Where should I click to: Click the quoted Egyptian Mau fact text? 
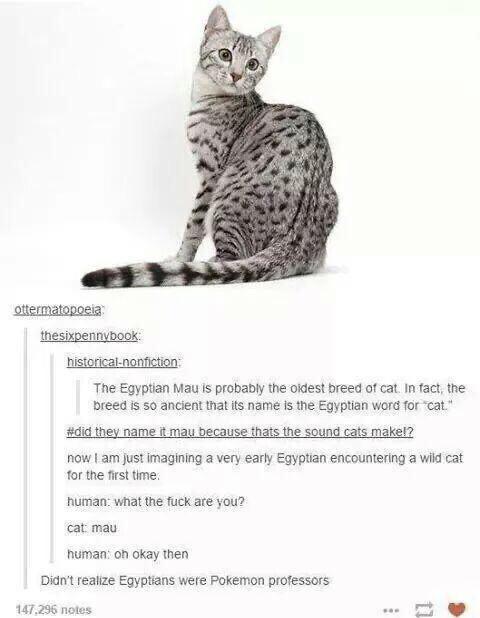pyautogui.click(x=279, y=396)
